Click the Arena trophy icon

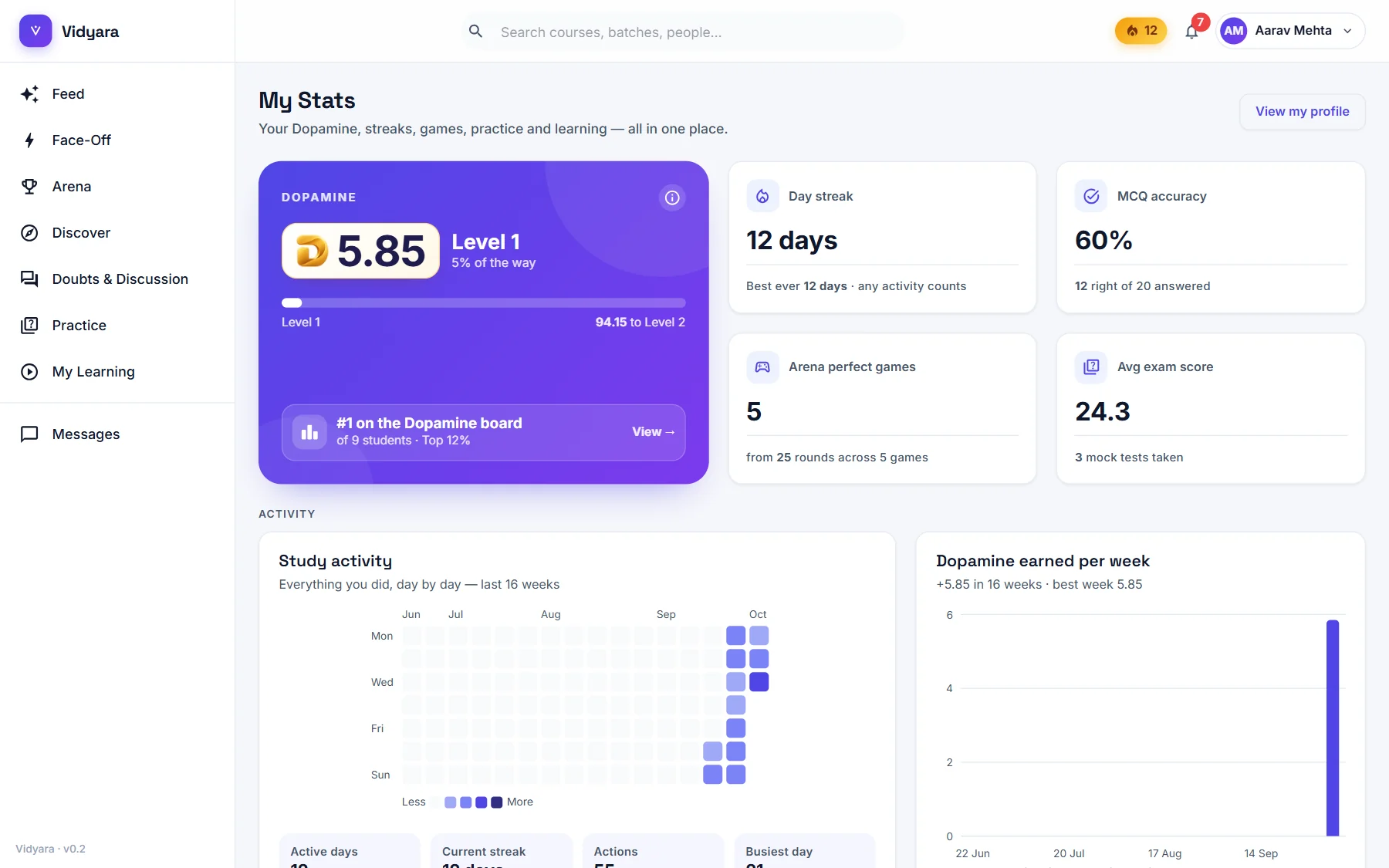pos(29,187)
